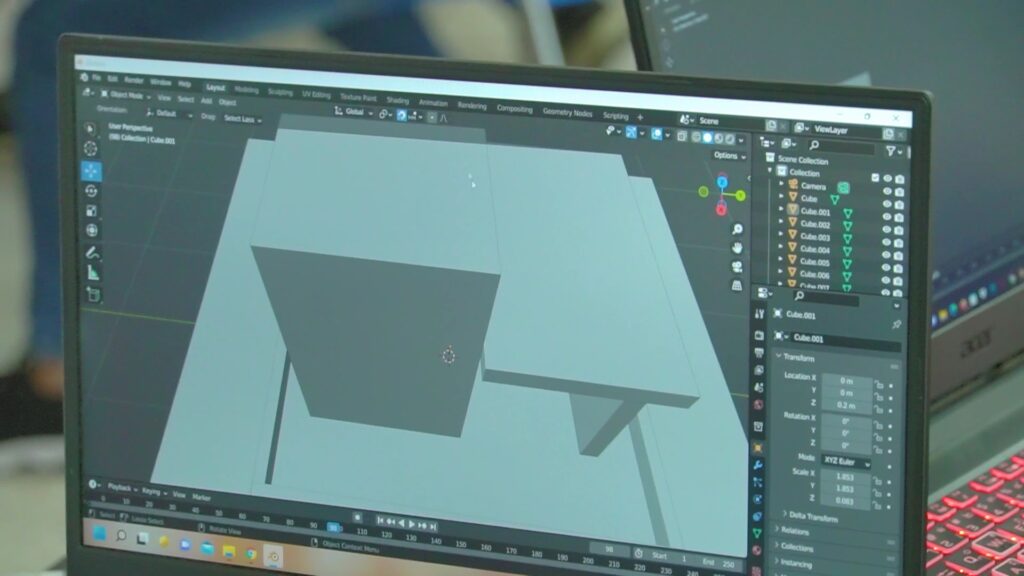The height and width of the screenshot is (576, 1024).
Task: Open the Render properties tab icon
Action: click(759, 335)
